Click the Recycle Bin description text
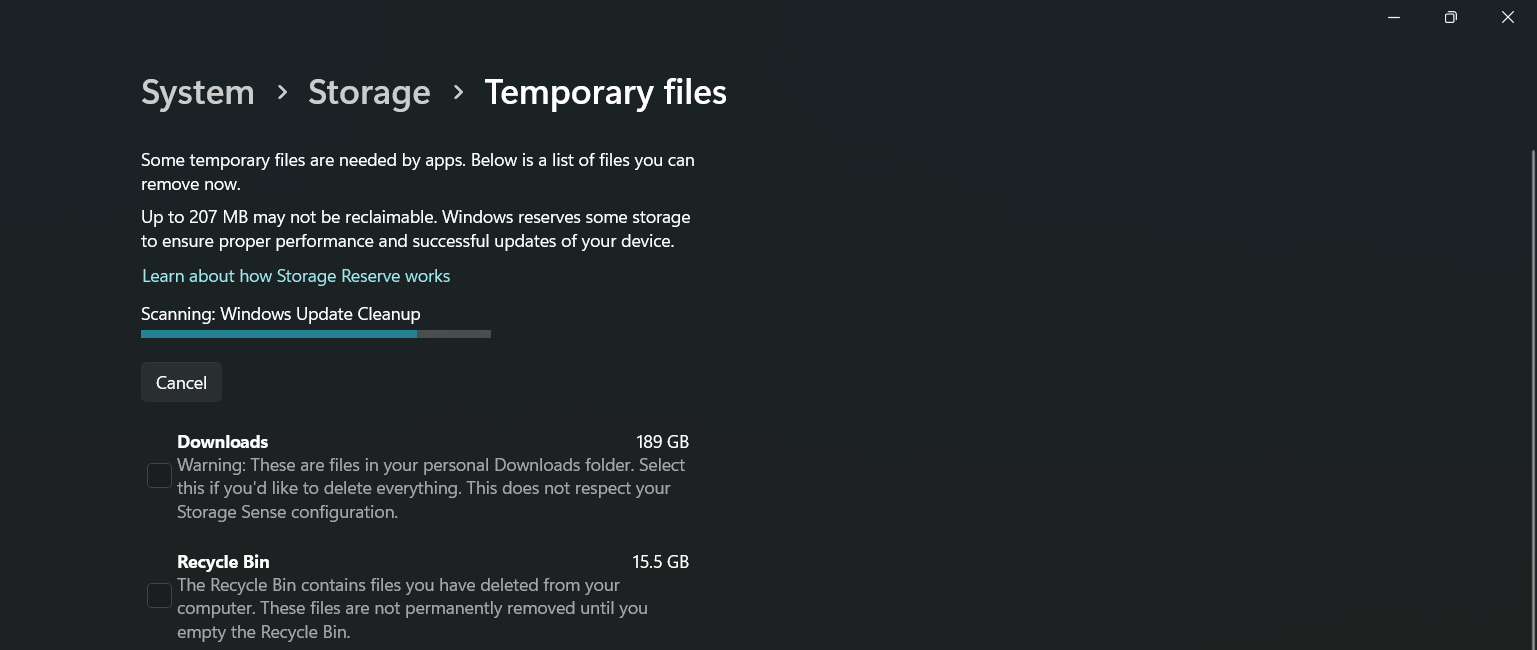The image size is (1537, 650). pos(412,608)
